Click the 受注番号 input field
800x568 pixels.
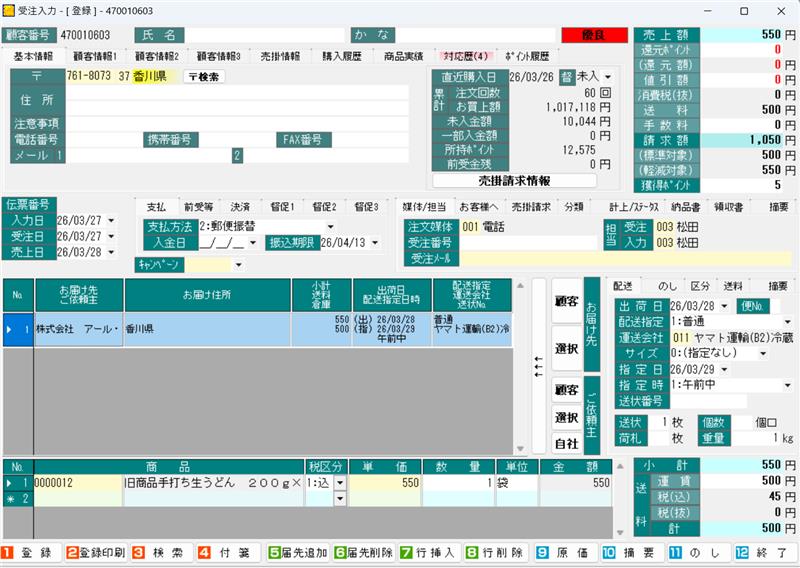[x=529, y=243]
